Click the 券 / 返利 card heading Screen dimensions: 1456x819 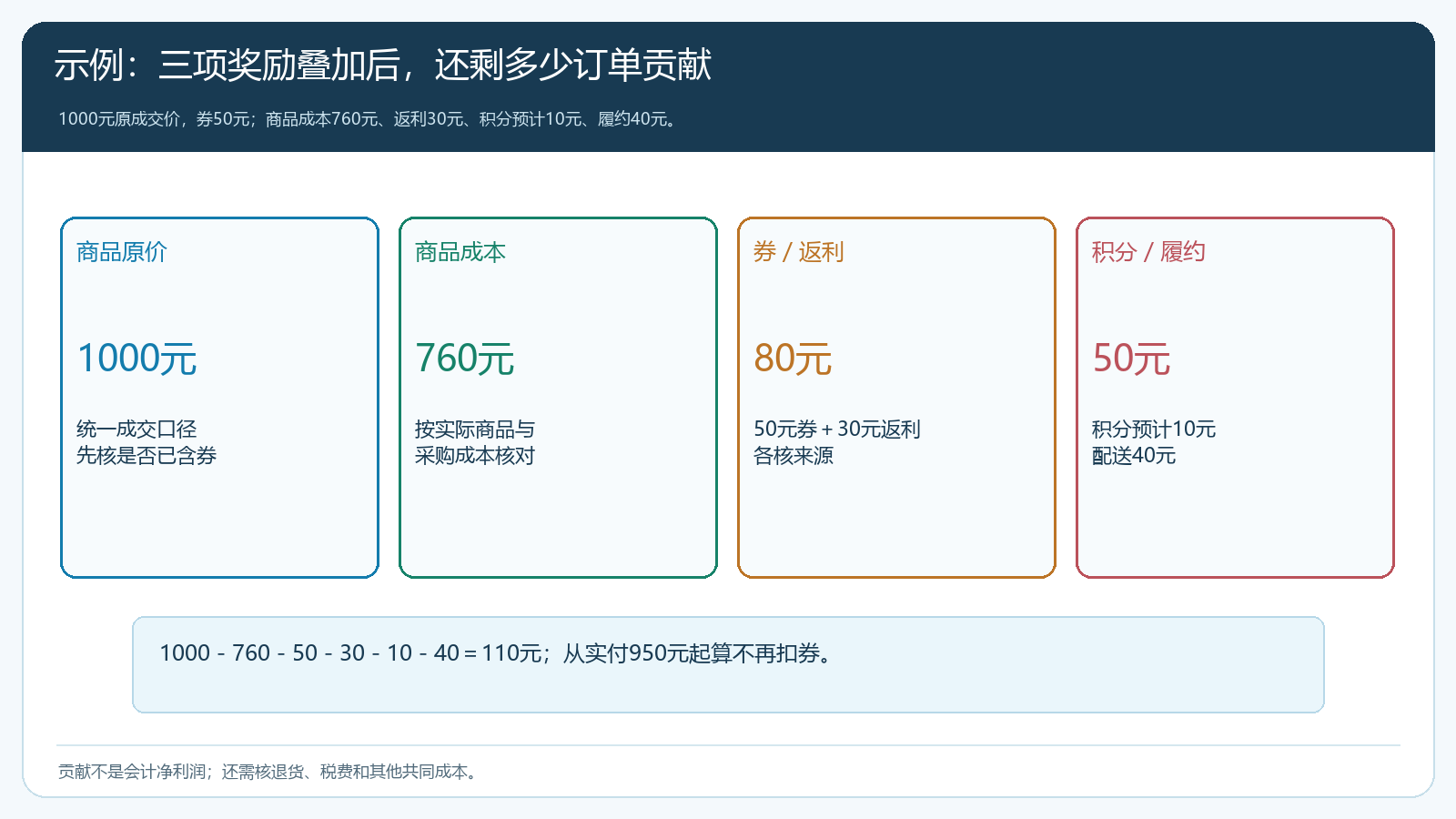(x=799, y=252)
